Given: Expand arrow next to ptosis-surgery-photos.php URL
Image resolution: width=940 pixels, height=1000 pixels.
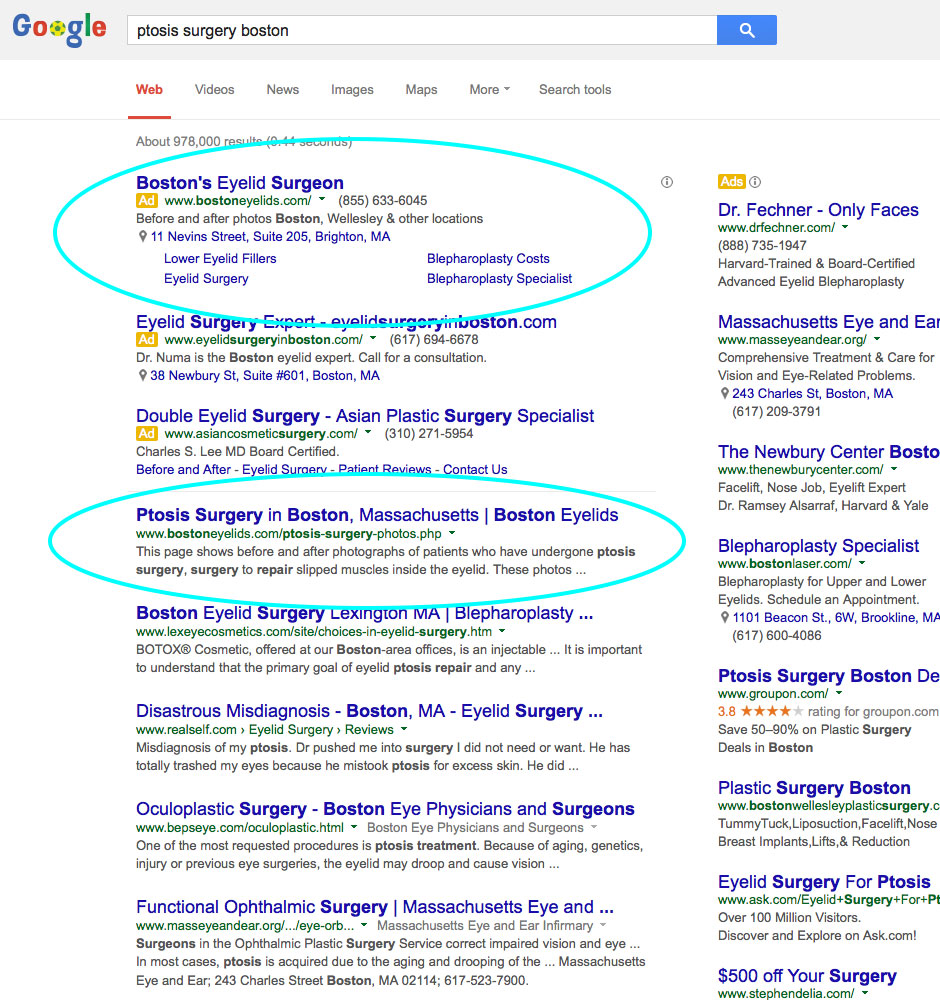Looking at the screenshot, I should pos(452,533).
